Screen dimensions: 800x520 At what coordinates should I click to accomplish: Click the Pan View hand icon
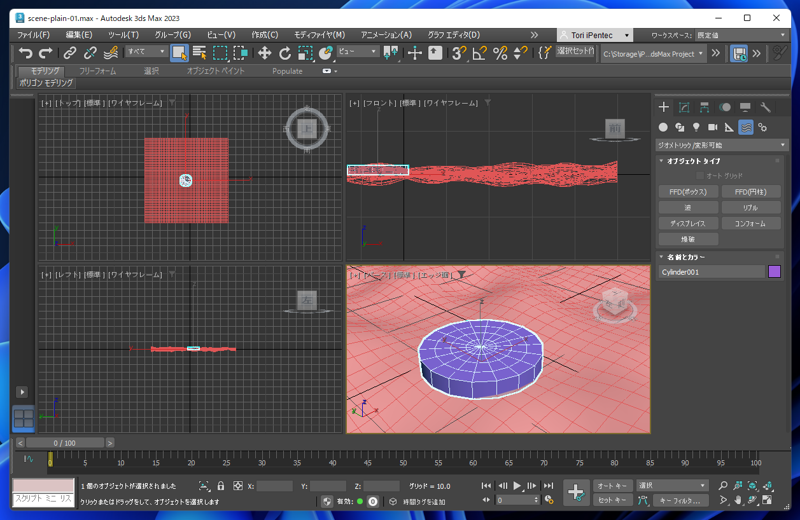pyautogui.click(x=737, y=500)
